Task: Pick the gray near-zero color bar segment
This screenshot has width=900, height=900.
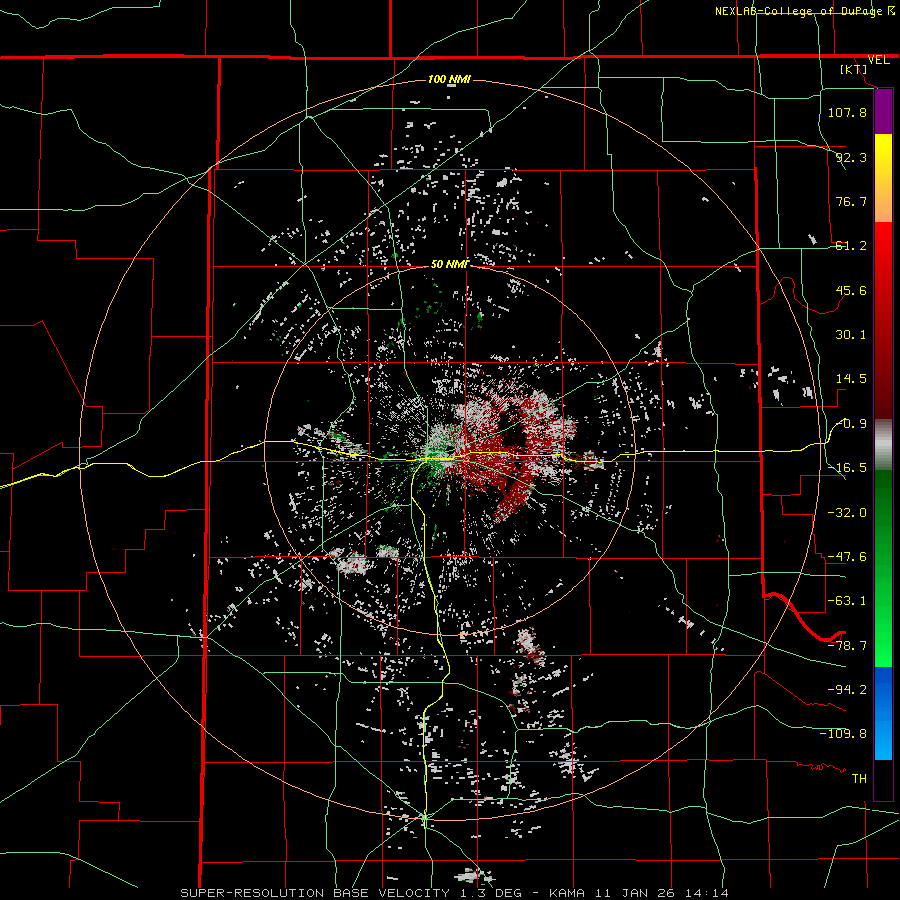Action: [883, 444]
